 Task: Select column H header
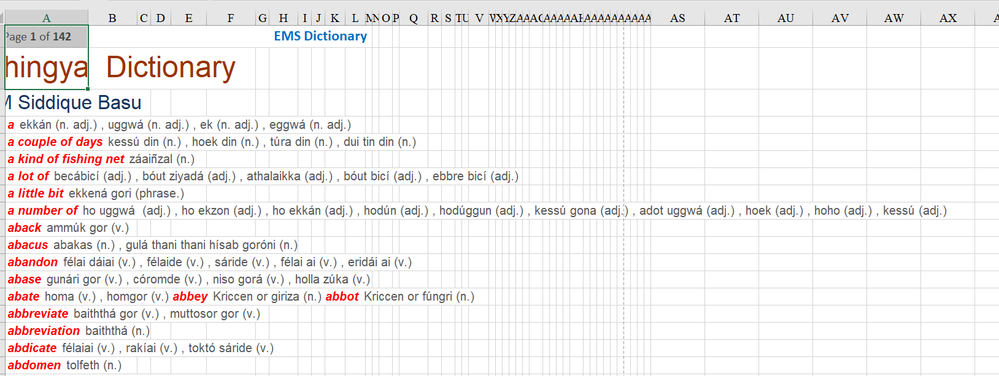(x=284, y=18)
